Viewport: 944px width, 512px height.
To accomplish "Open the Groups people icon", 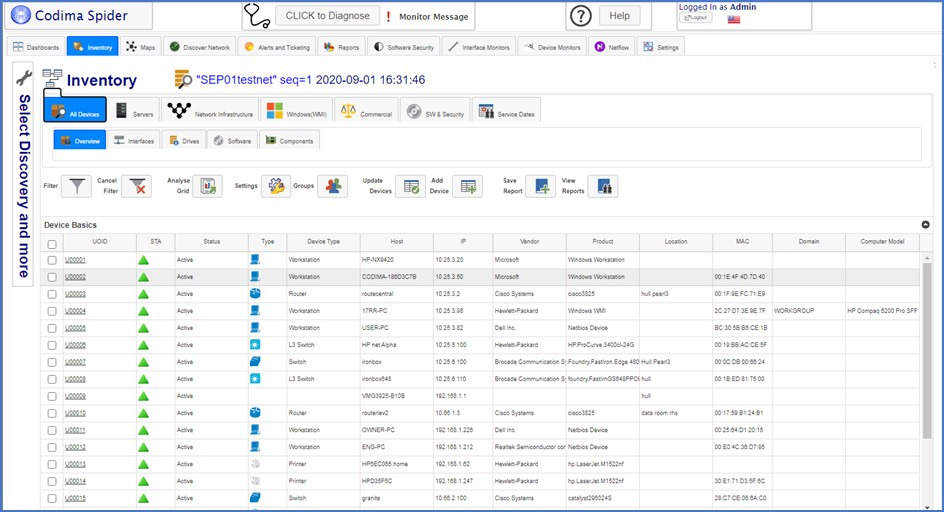I will click(x=333, y=186).
